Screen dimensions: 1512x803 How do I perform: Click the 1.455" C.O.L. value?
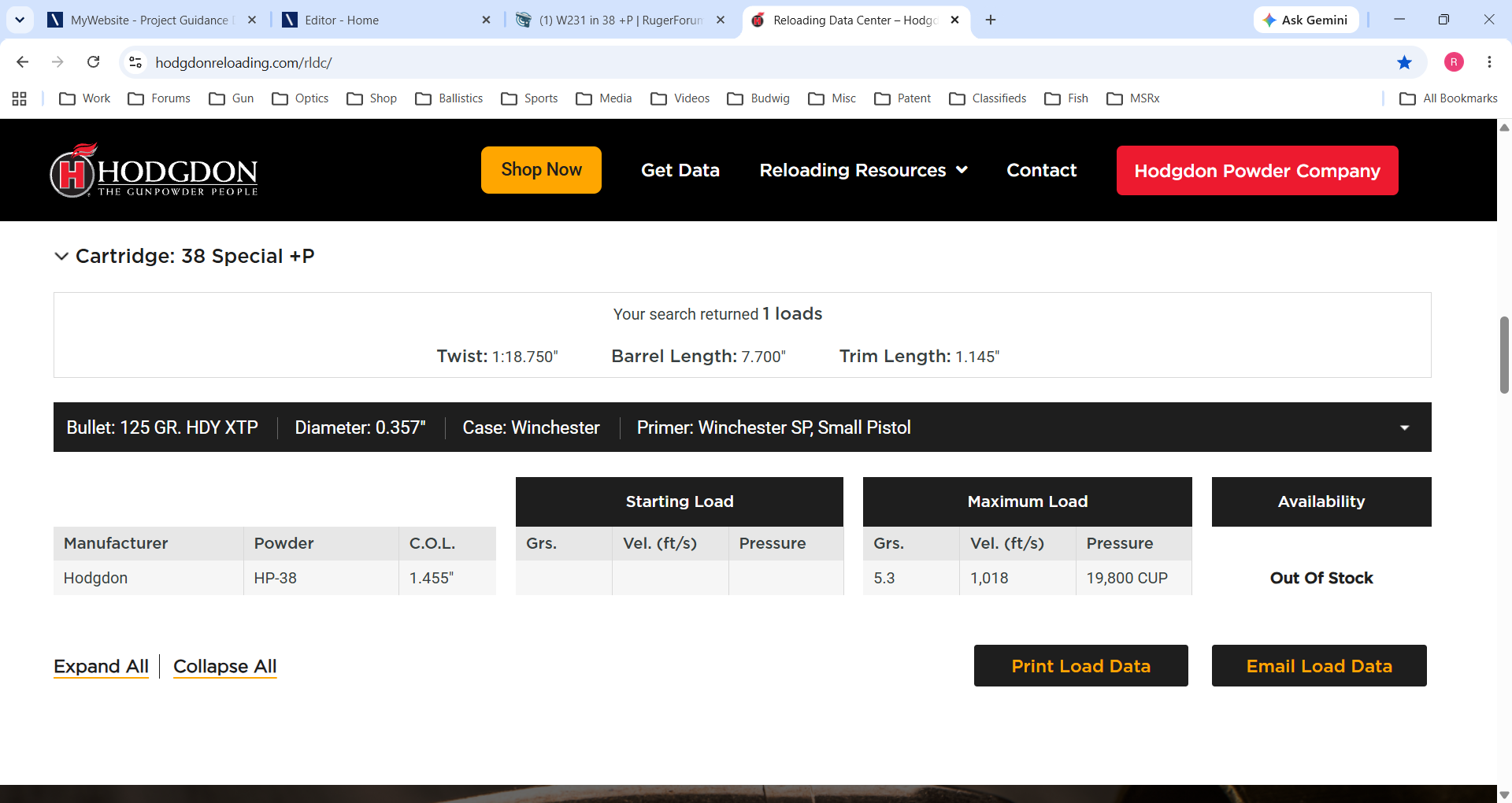coord(432,578)
